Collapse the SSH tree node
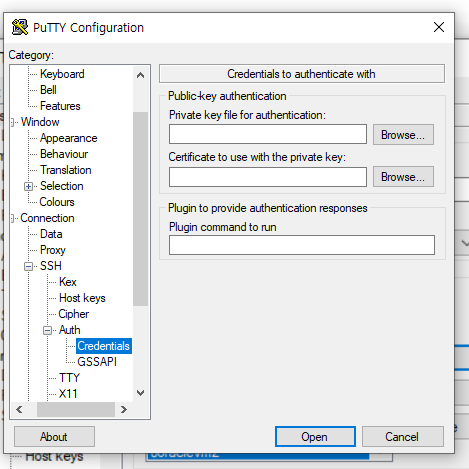Image resolution: width=469 pixels, height=469 pixels. pyautogui.click(x=28, y=266)
